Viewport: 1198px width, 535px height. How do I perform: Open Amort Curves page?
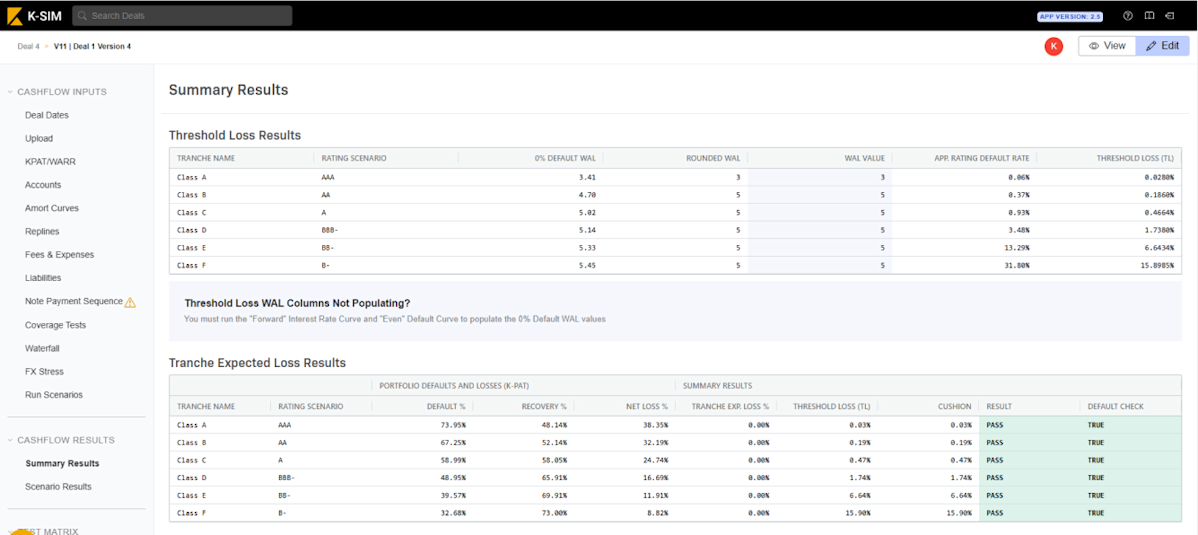click(x=51, y=208)
